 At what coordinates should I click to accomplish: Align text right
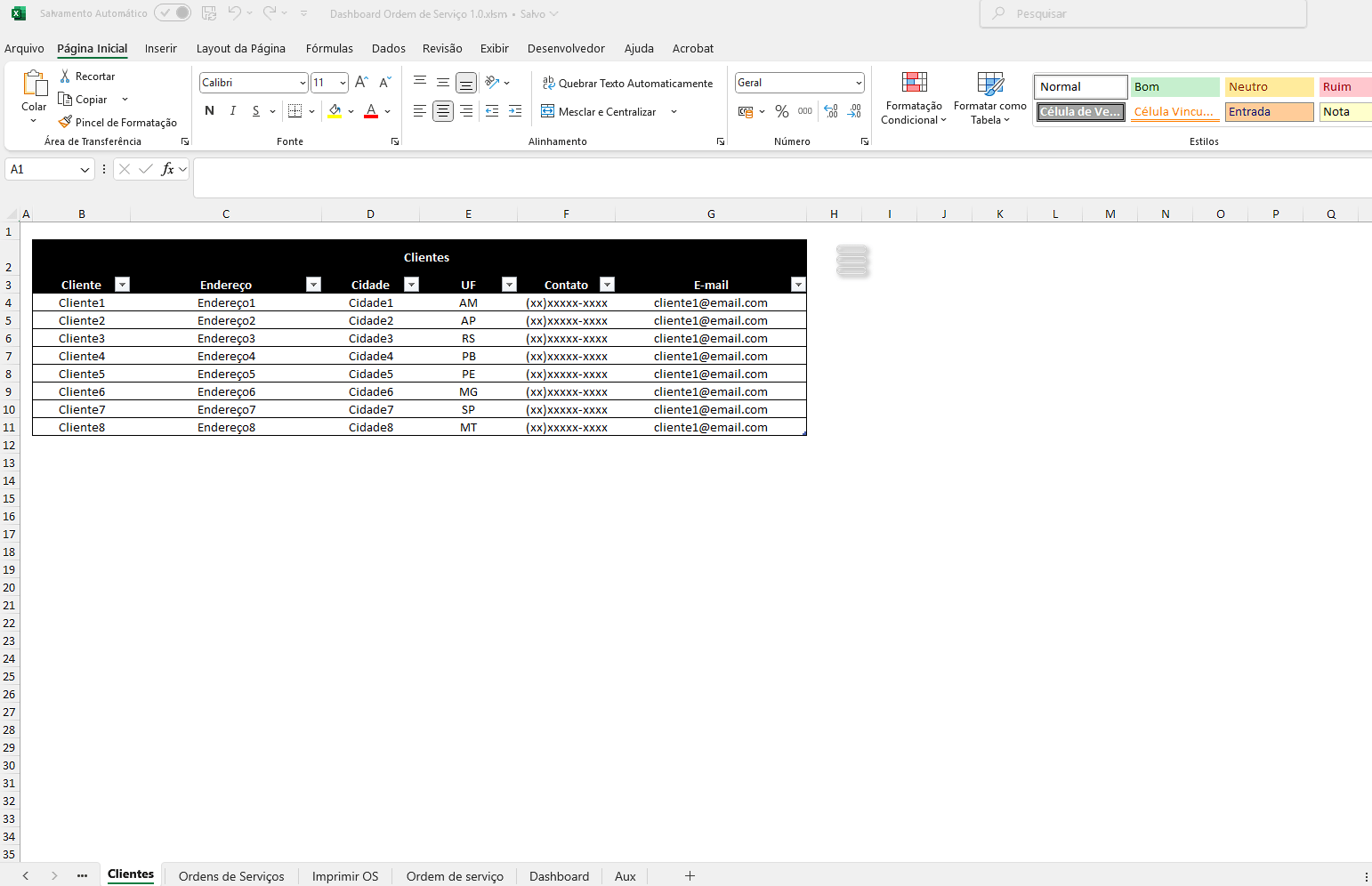coord(466,111)
